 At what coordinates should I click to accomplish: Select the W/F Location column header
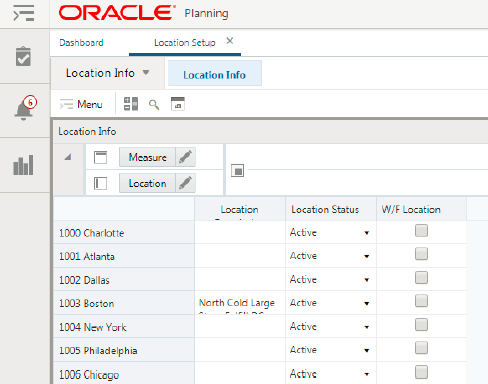tap(422, 209)
